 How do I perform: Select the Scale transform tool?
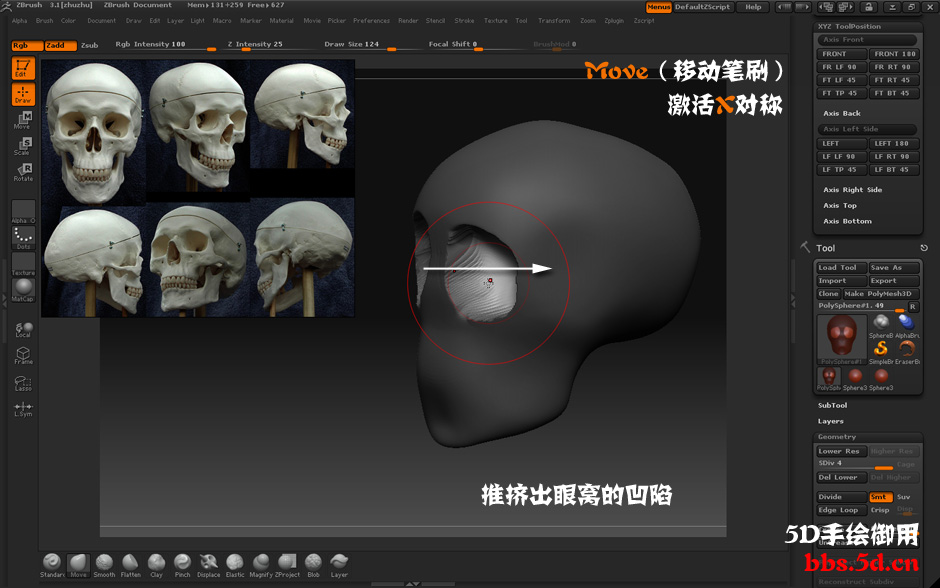[23, 146]
